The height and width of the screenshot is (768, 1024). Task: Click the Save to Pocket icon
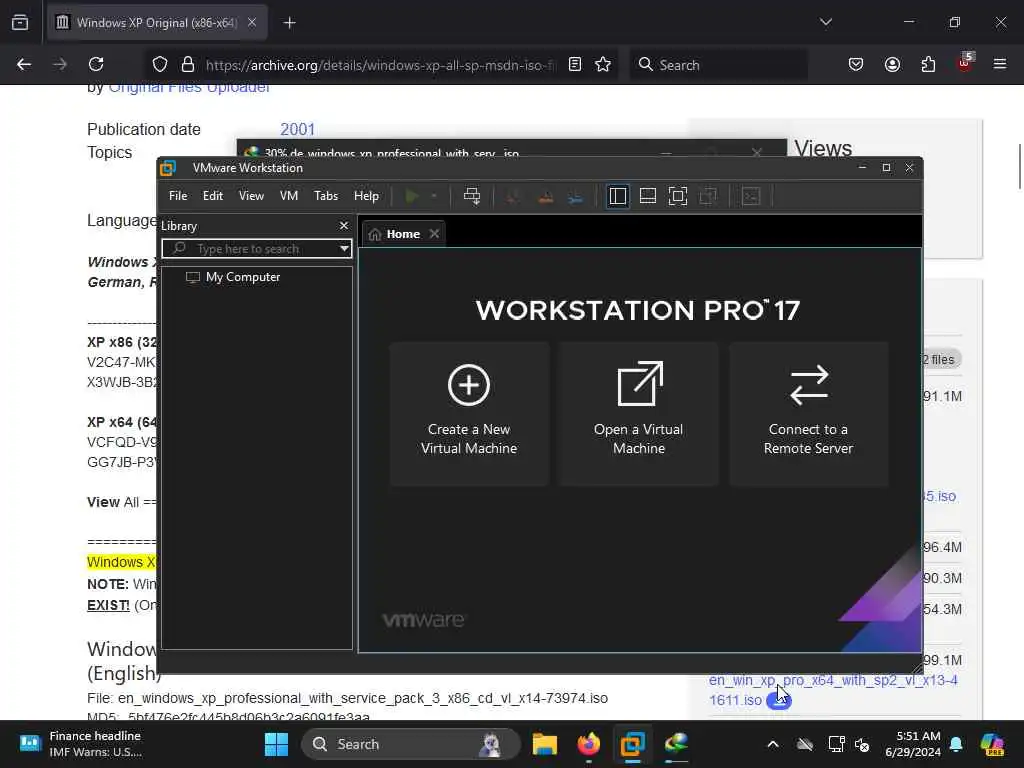click(856, 65)
